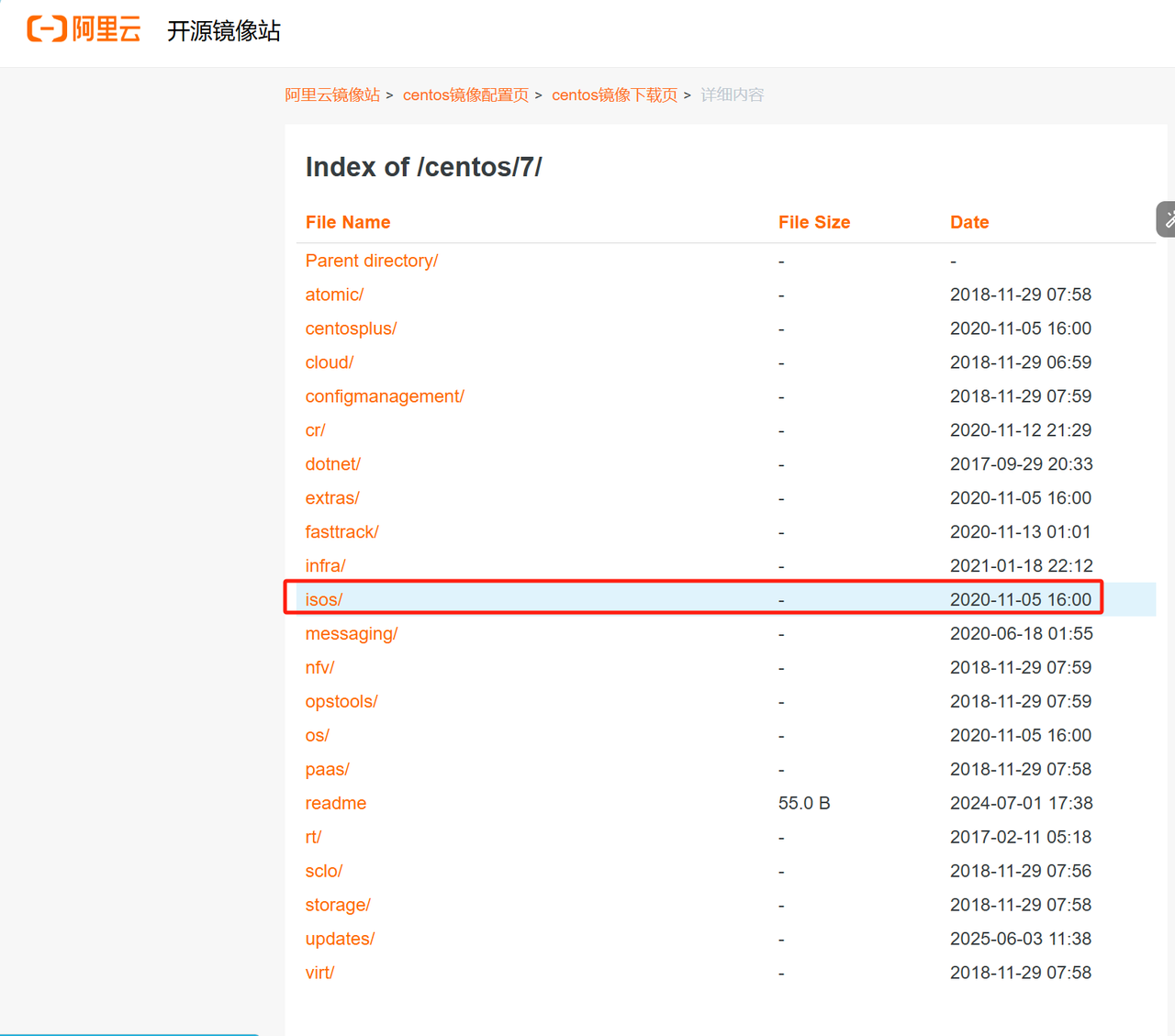Open the nfv/ folder
The image size is (1175, 1036).
[319, 668]
